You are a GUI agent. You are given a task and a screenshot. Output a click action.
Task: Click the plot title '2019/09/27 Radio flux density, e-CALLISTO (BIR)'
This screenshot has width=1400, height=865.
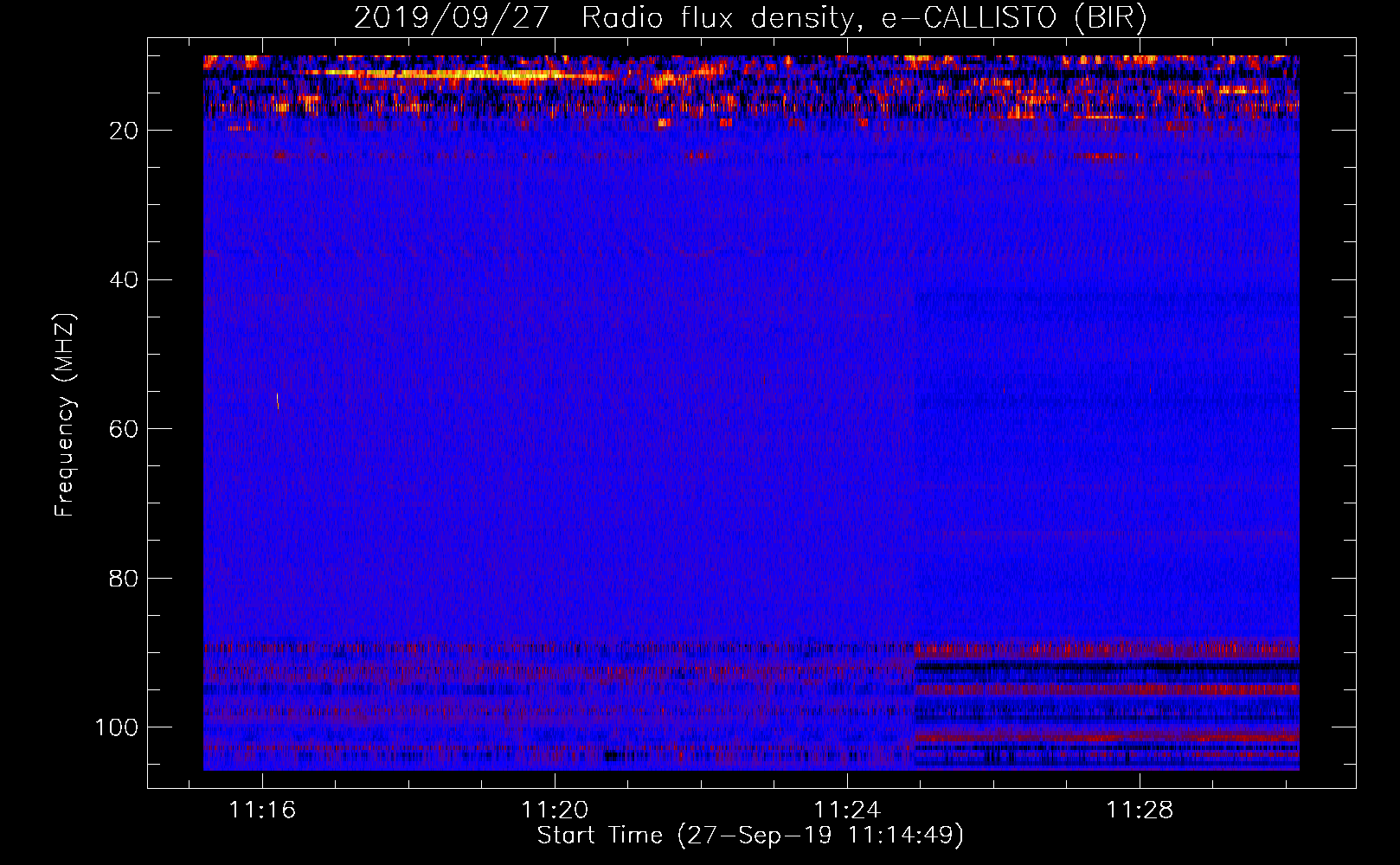tap(750, 18)
